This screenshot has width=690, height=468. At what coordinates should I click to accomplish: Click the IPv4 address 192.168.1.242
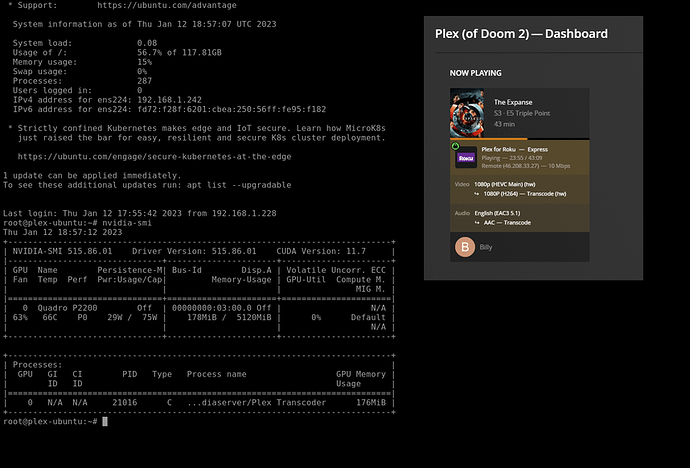pyautogui.click(x=169, y=100)
